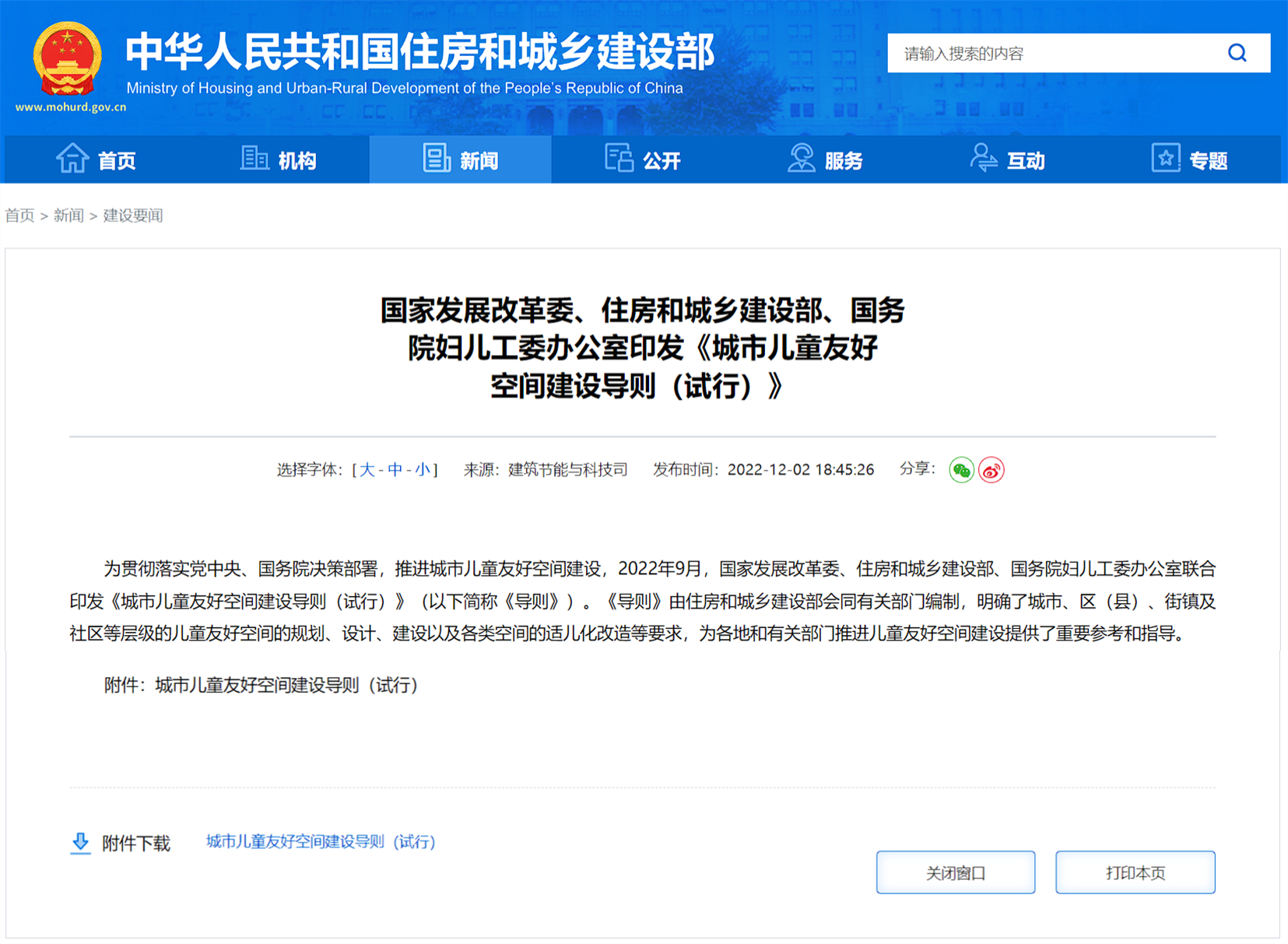Click the people icon beside 服务

pos(801,158)
